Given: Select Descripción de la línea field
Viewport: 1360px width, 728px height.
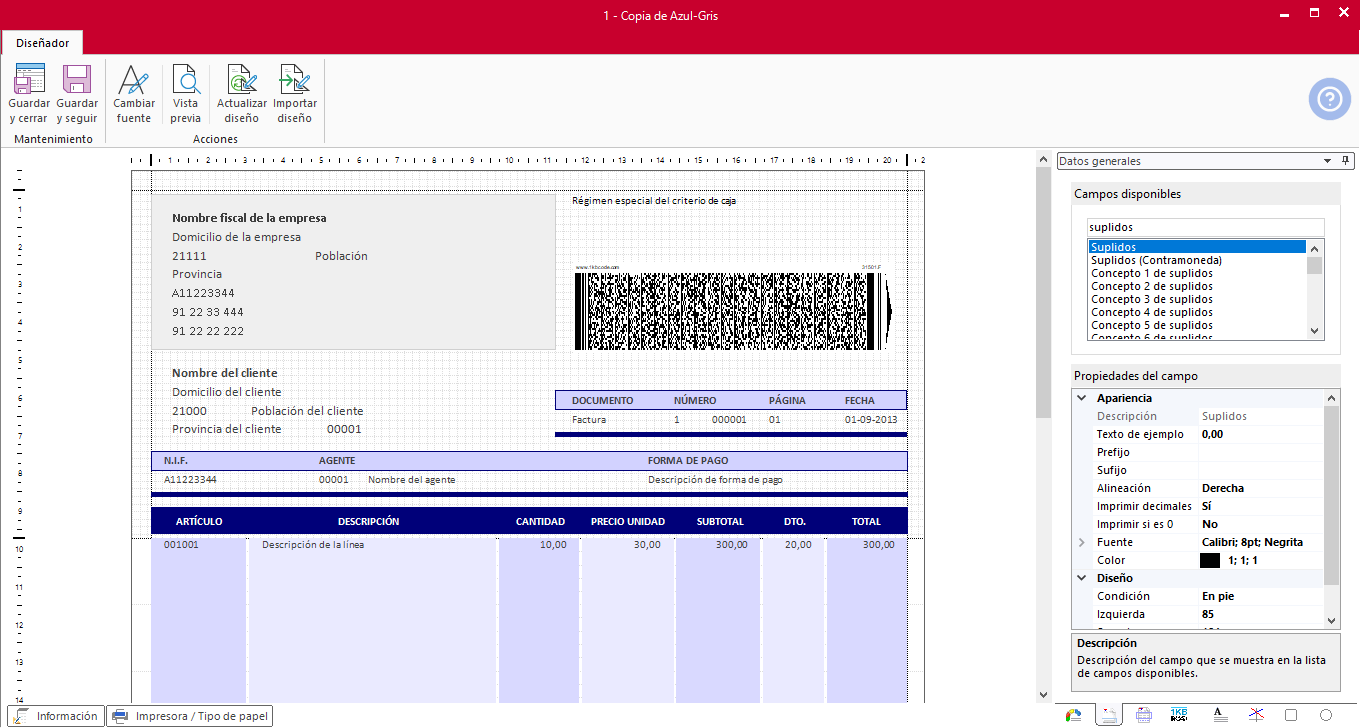Looking at the screenshot, I should coord(313,545).
